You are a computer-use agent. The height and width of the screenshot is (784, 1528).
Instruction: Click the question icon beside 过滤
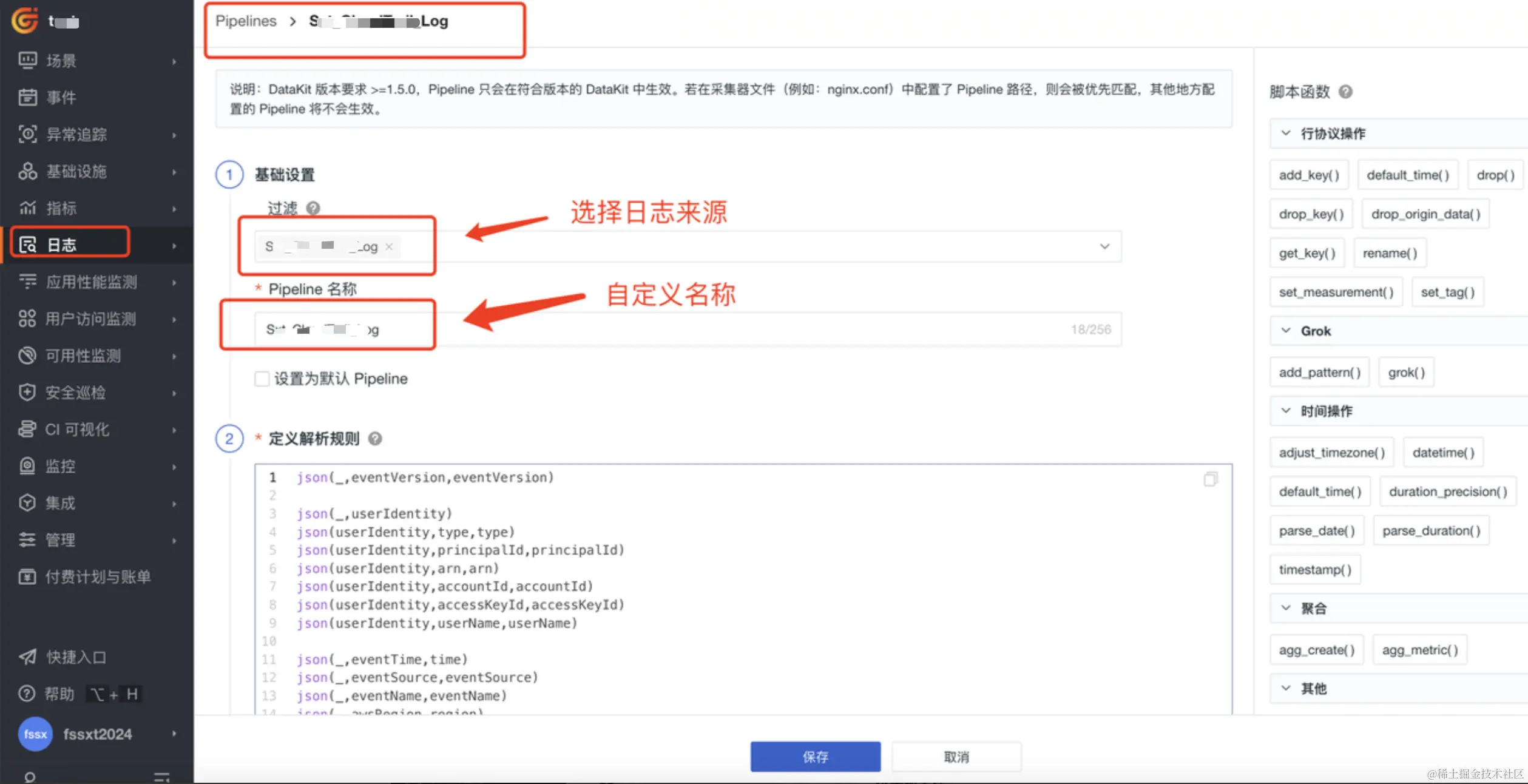(x=313, y=208)
